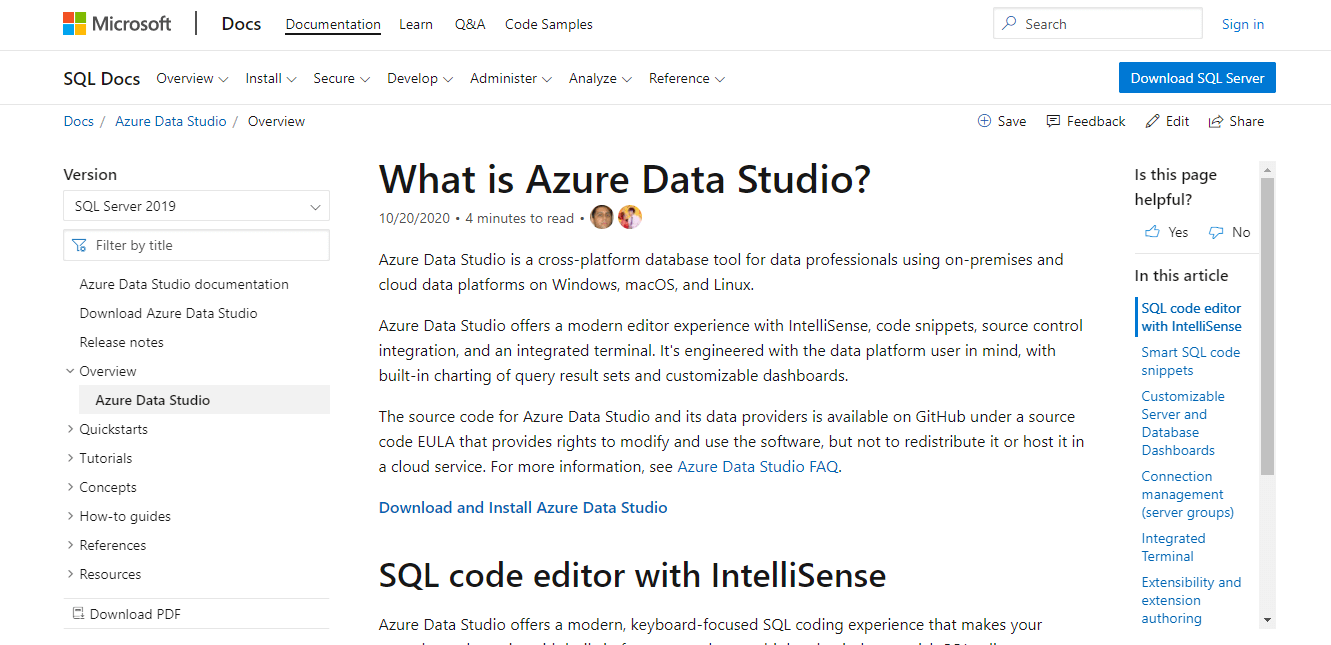Screen dimensions: 1331x645
Task: Open the Azure Data Studio FAQ link
Action: [758, 466]
